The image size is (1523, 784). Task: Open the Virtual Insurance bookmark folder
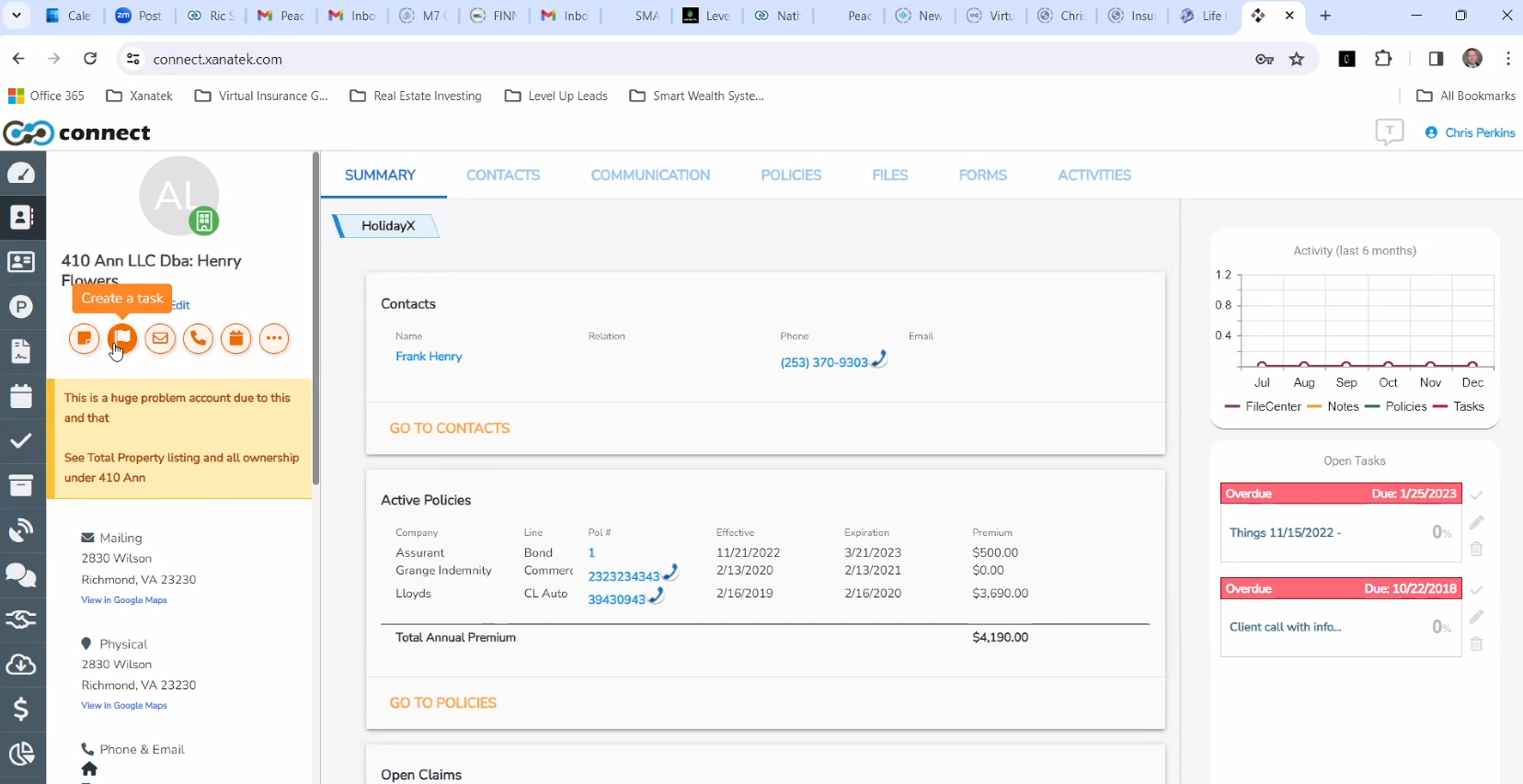(262, 96)
